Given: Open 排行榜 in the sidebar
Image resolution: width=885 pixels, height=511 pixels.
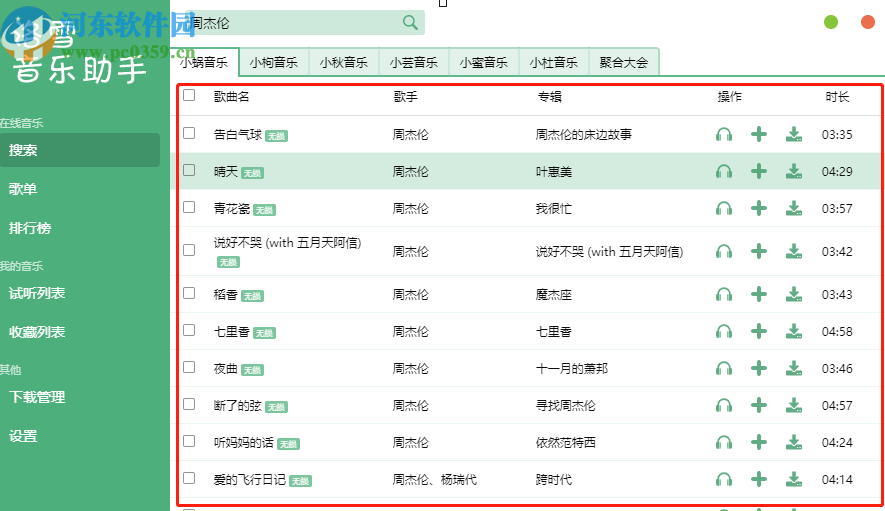Looking at the screenshot, I should (x=30, y=227).
